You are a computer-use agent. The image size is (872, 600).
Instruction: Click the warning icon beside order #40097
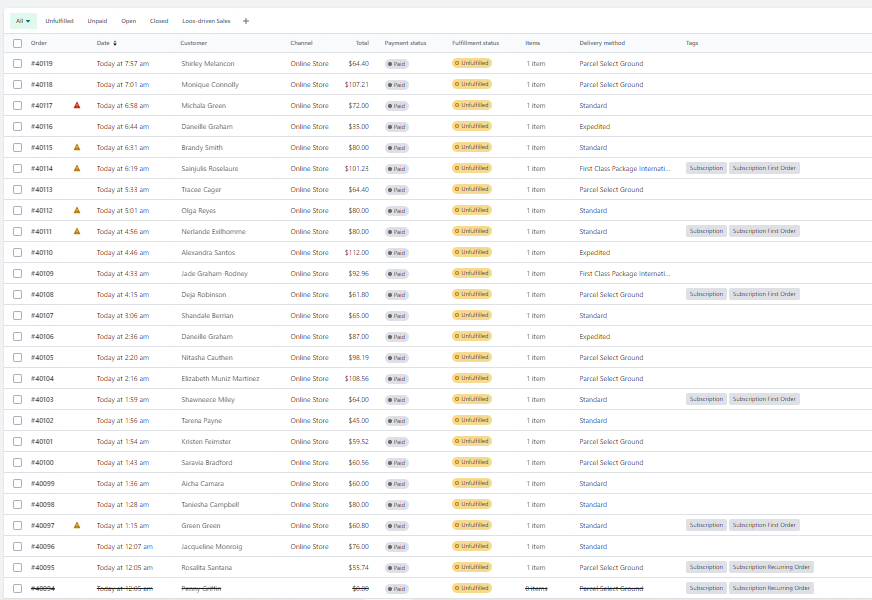coord(77,525)
